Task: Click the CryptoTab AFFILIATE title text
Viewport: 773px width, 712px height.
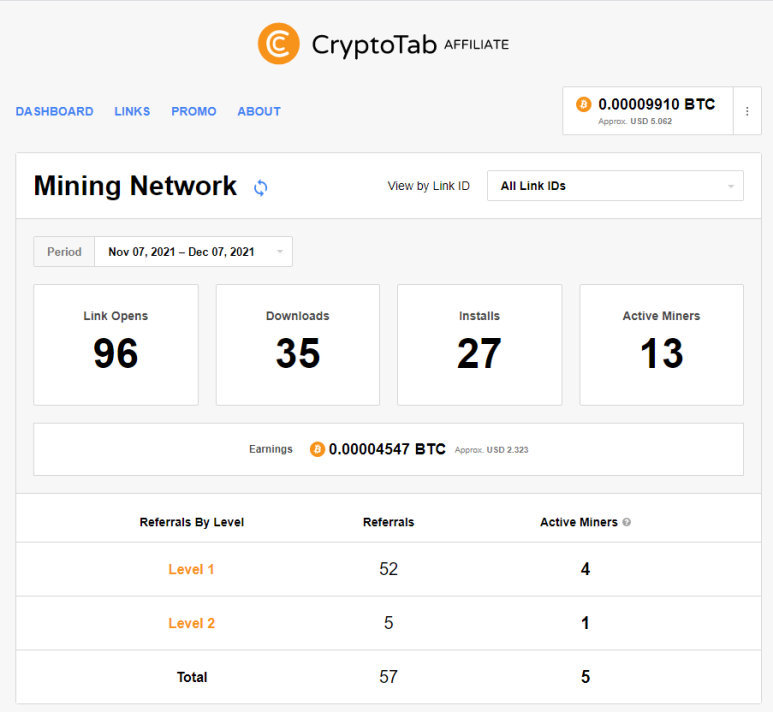Action: pos(410,45)
